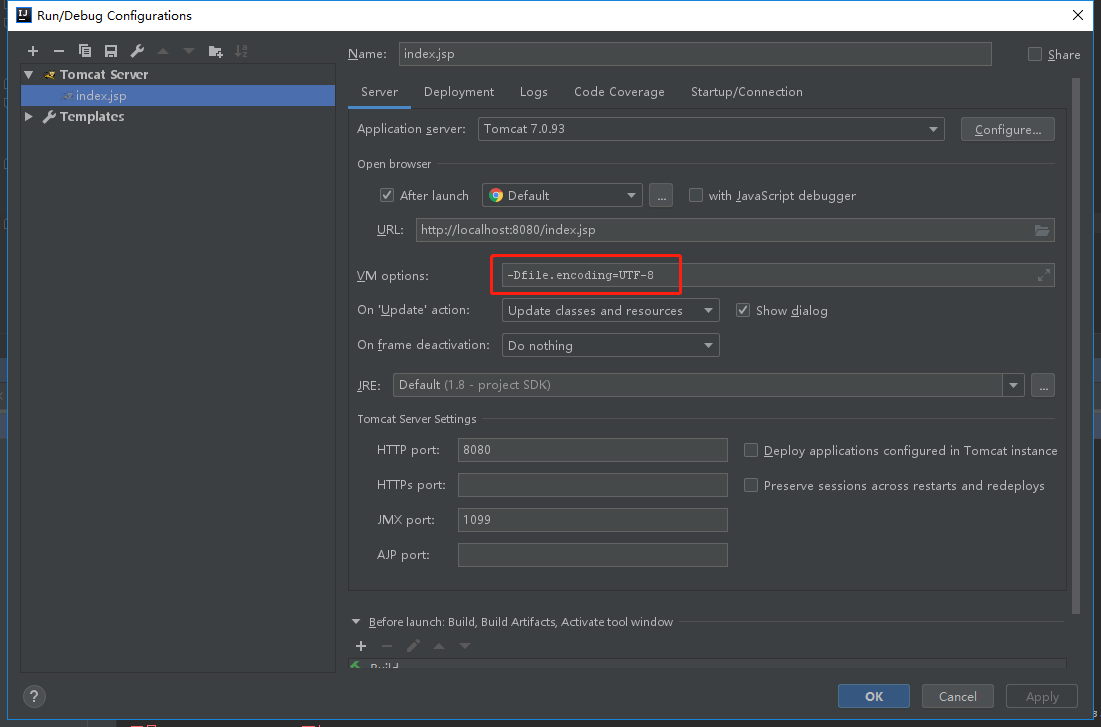
Task: Click the vertical scrollbar of settings panel
Action: [1076, 344]
